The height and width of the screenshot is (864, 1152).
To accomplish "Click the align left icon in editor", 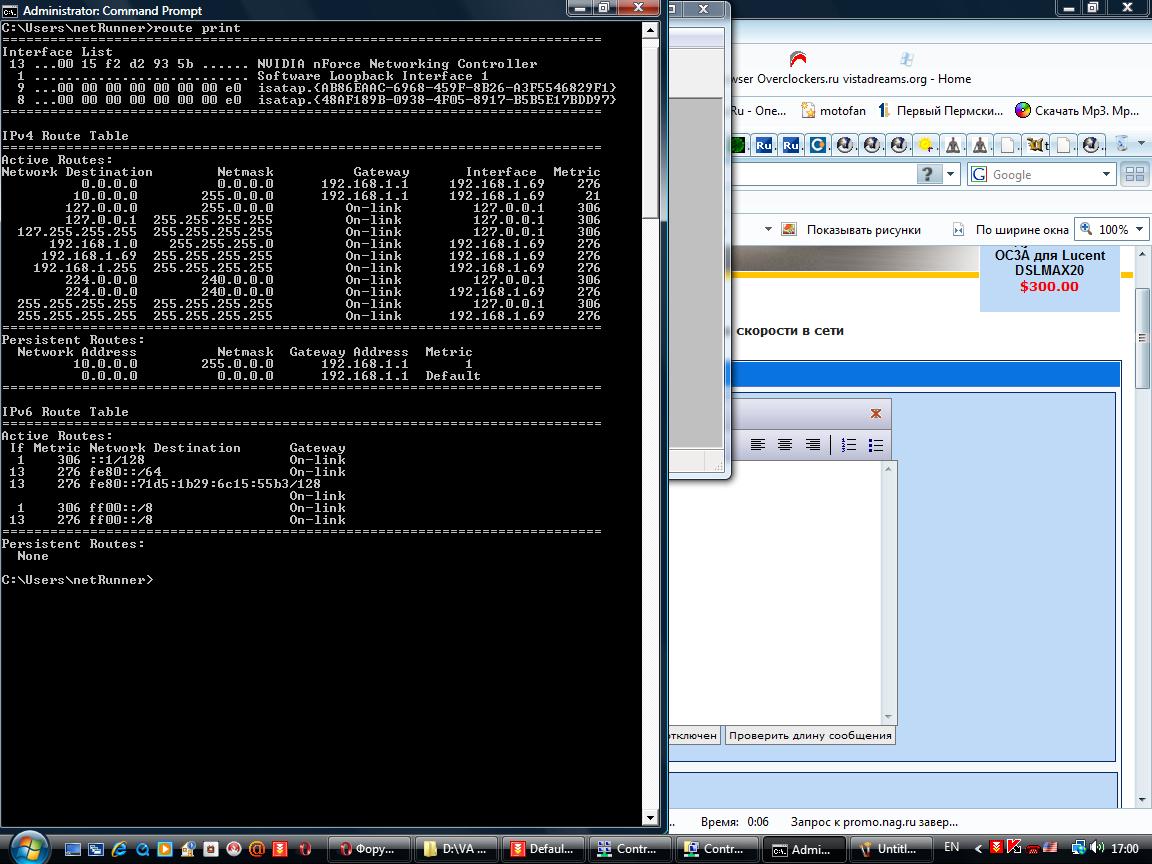I will coord(758,445).
